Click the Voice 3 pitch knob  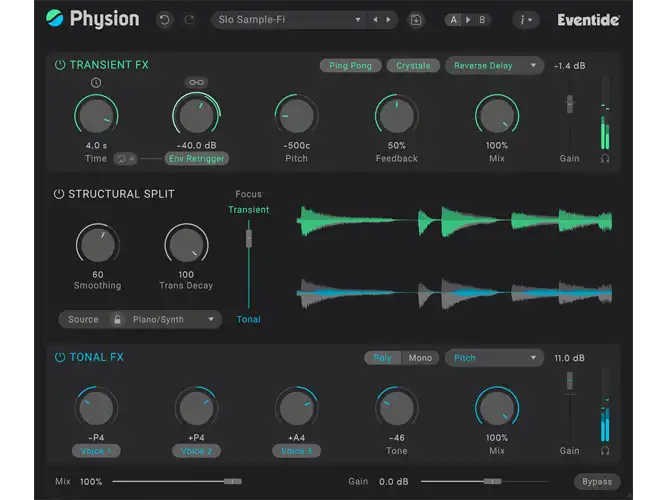296,408
